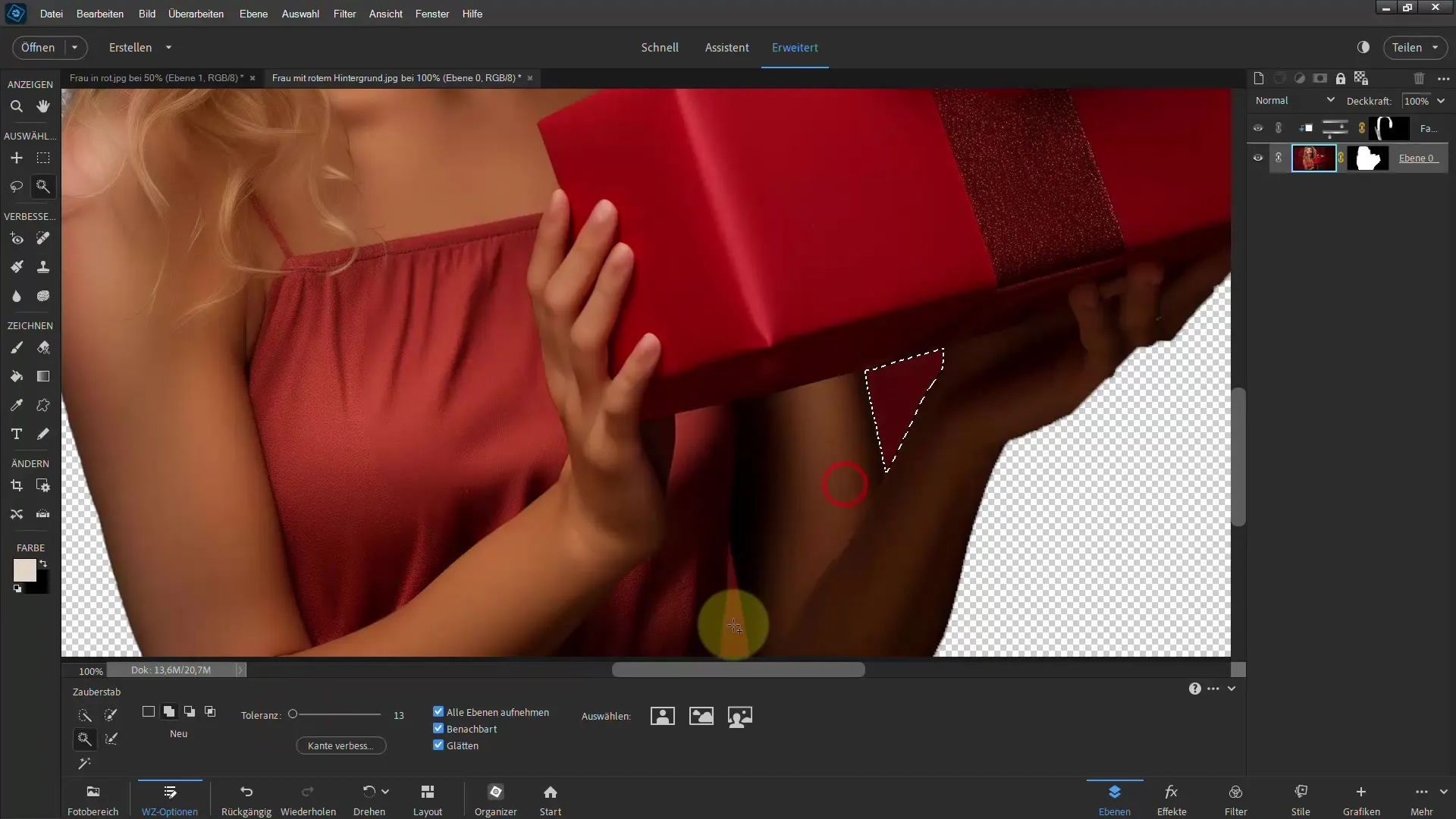The width and height of the screenshot is (1456, 819).
Task: Open the Öffnen dropdown arrow
Action: [74, 47]
